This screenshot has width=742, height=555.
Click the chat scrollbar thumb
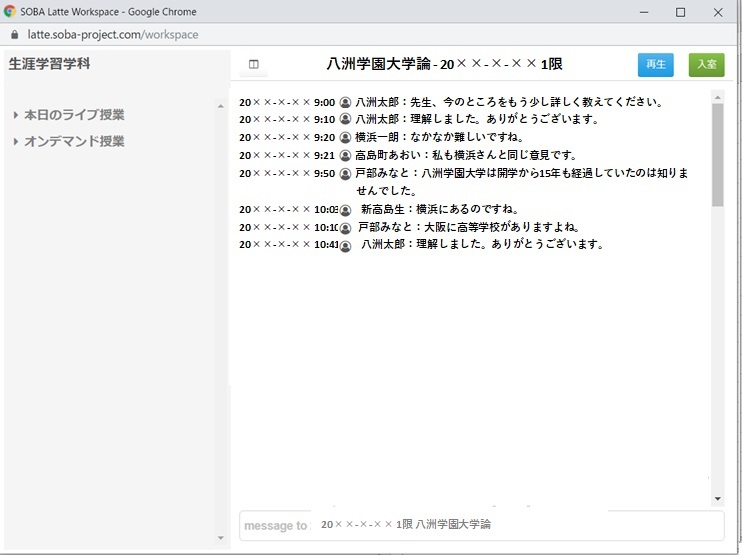click(717, 155)
